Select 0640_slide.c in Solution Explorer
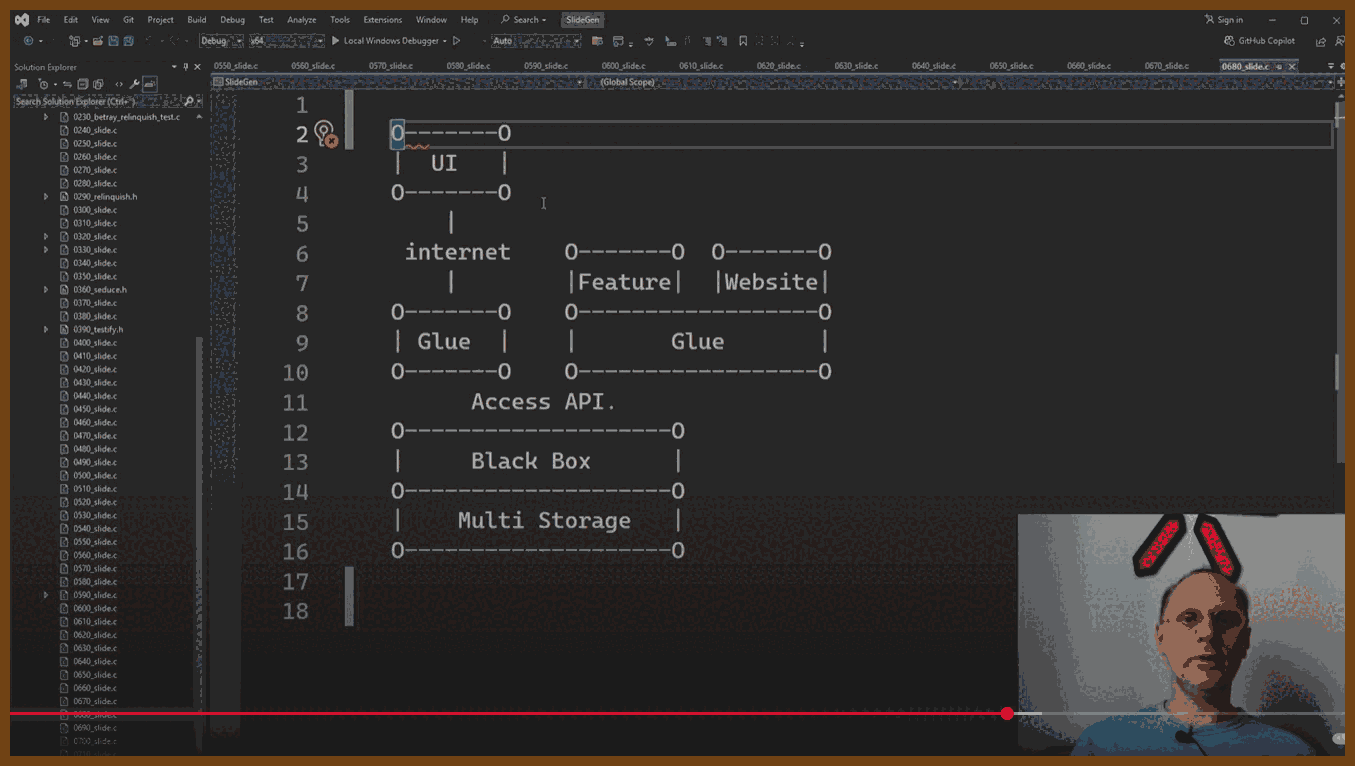1355x766 pixels. point(95,661)
